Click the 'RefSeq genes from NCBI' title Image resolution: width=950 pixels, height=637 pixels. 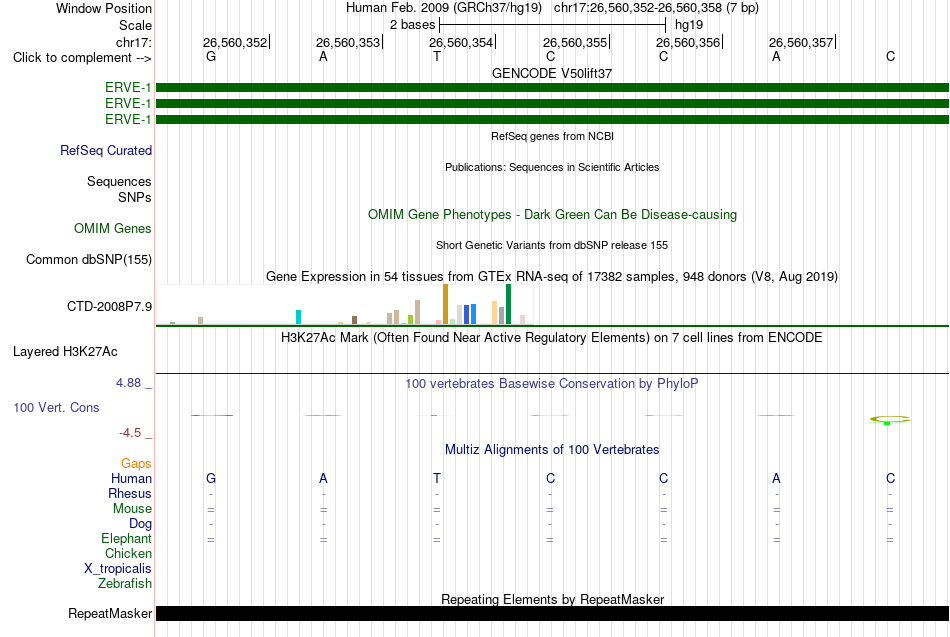(x=553, y=136)
